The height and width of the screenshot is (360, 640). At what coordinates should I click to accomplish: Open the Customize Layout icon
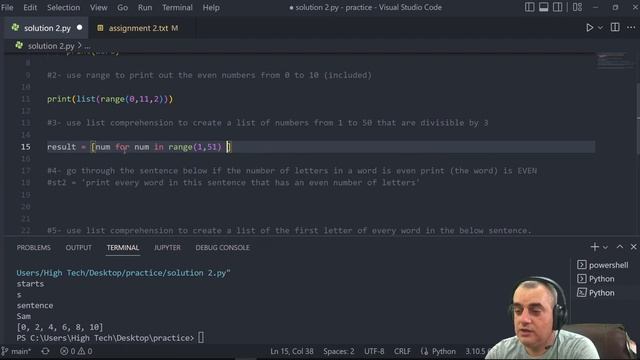(577, 7)
